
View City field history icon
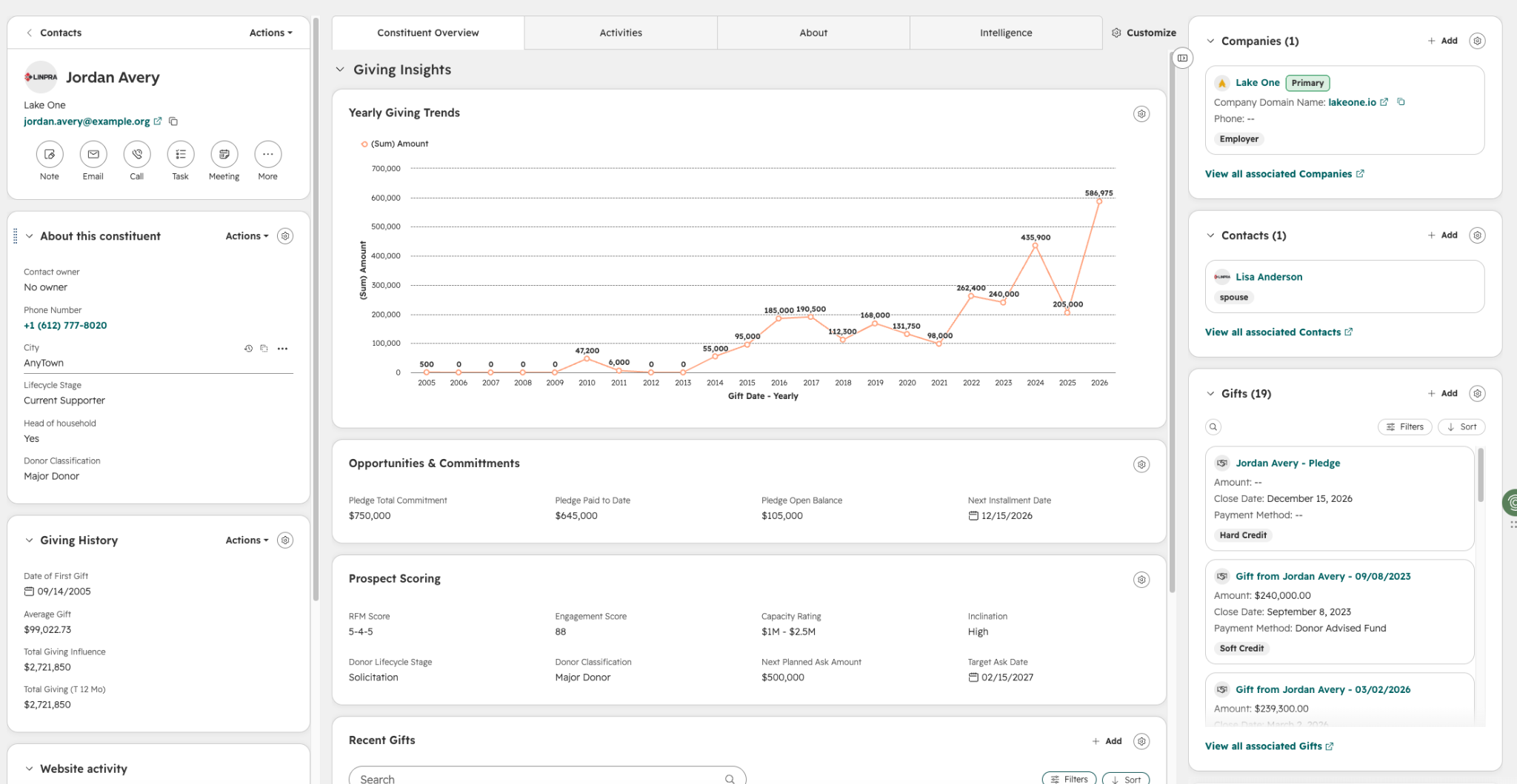[248, 349]
